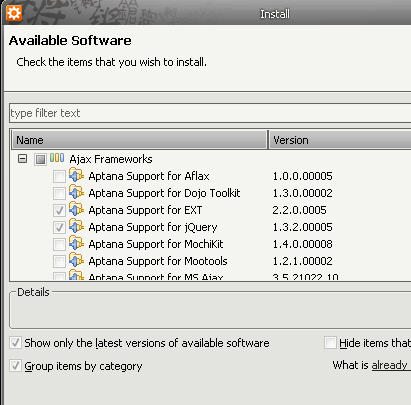Toggle Group items by category checkbox
Viewport: 411px width, 405px height.
[15, 366]
